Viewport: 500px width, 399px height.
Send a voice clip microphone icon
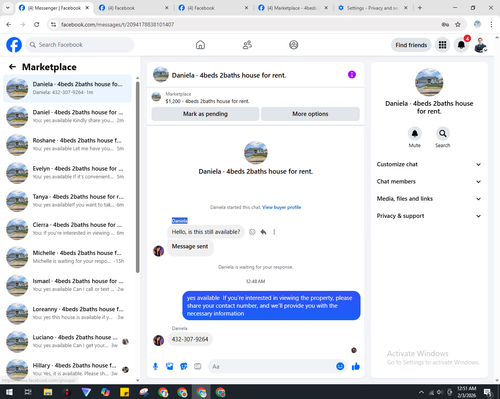pyautogui.click(x=155, y=367)
